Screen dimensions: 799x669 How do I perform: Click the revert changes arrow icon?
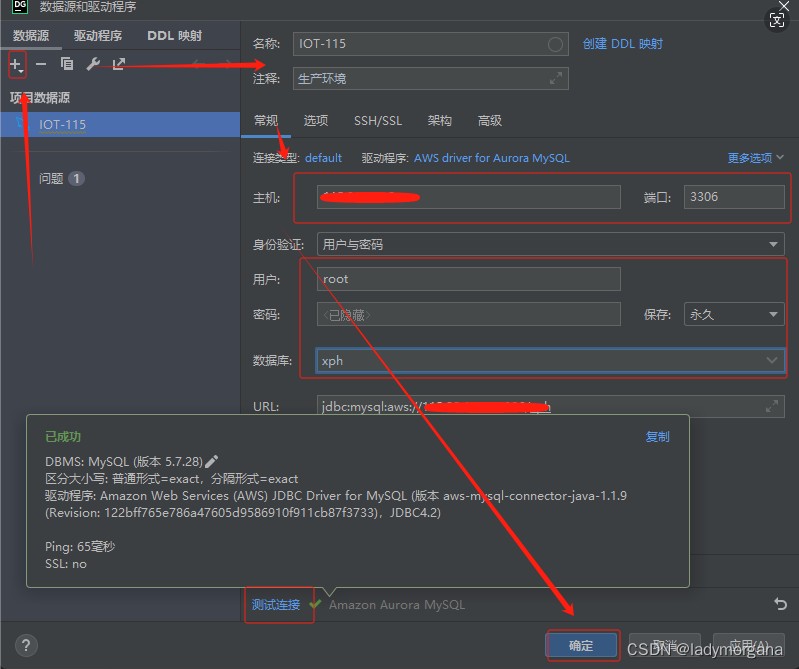coord(780,604)
